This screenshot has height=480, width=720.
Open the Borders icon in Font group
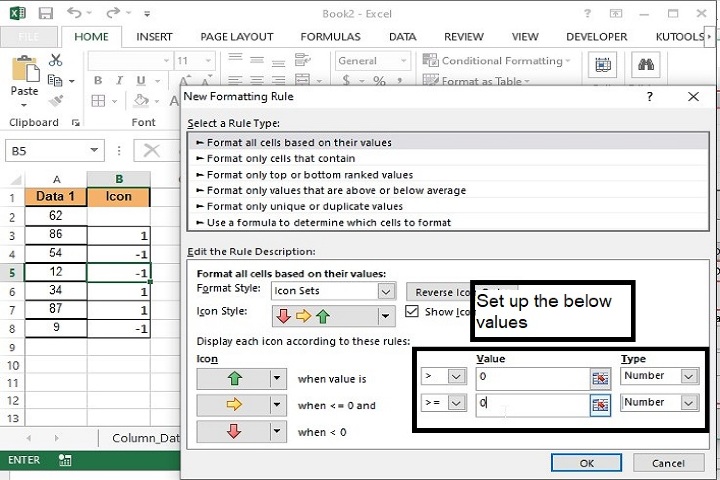point(98,101)
